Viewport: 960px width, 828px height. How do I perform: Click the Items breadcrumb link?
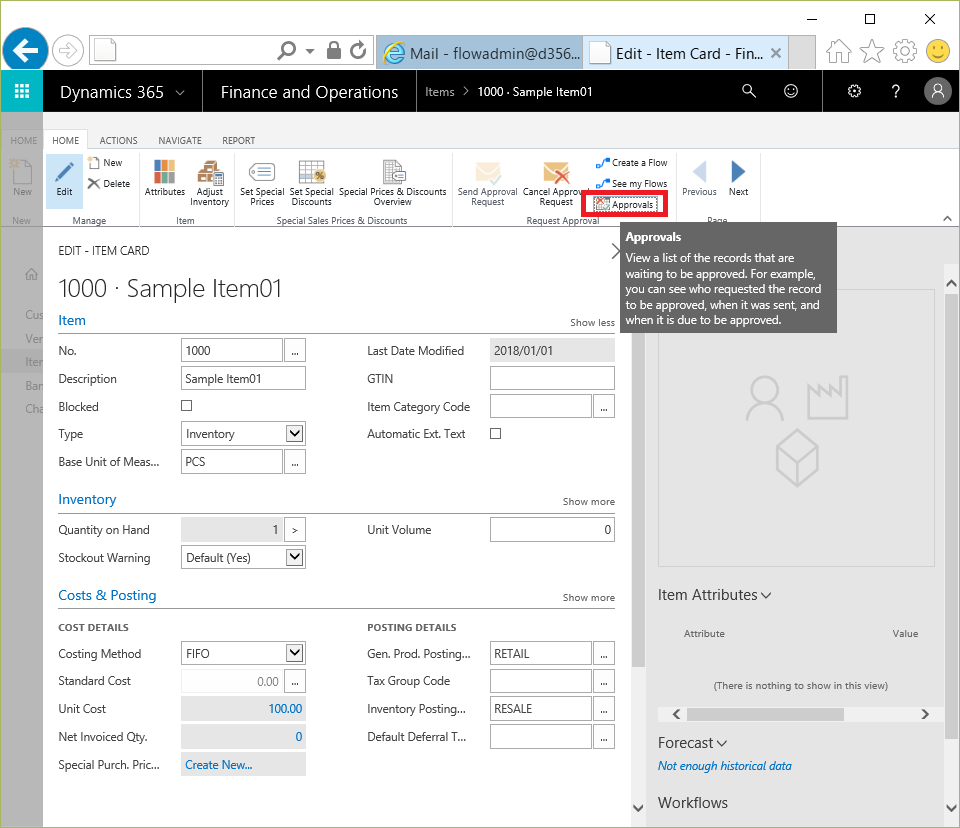pos(440,92)
